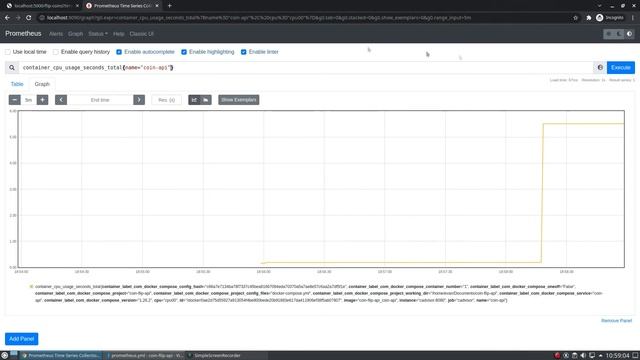The height and width of the screenshot is (360, 640).
Task: Click the Incognito profile icon
Action: [x=610, y=18]
